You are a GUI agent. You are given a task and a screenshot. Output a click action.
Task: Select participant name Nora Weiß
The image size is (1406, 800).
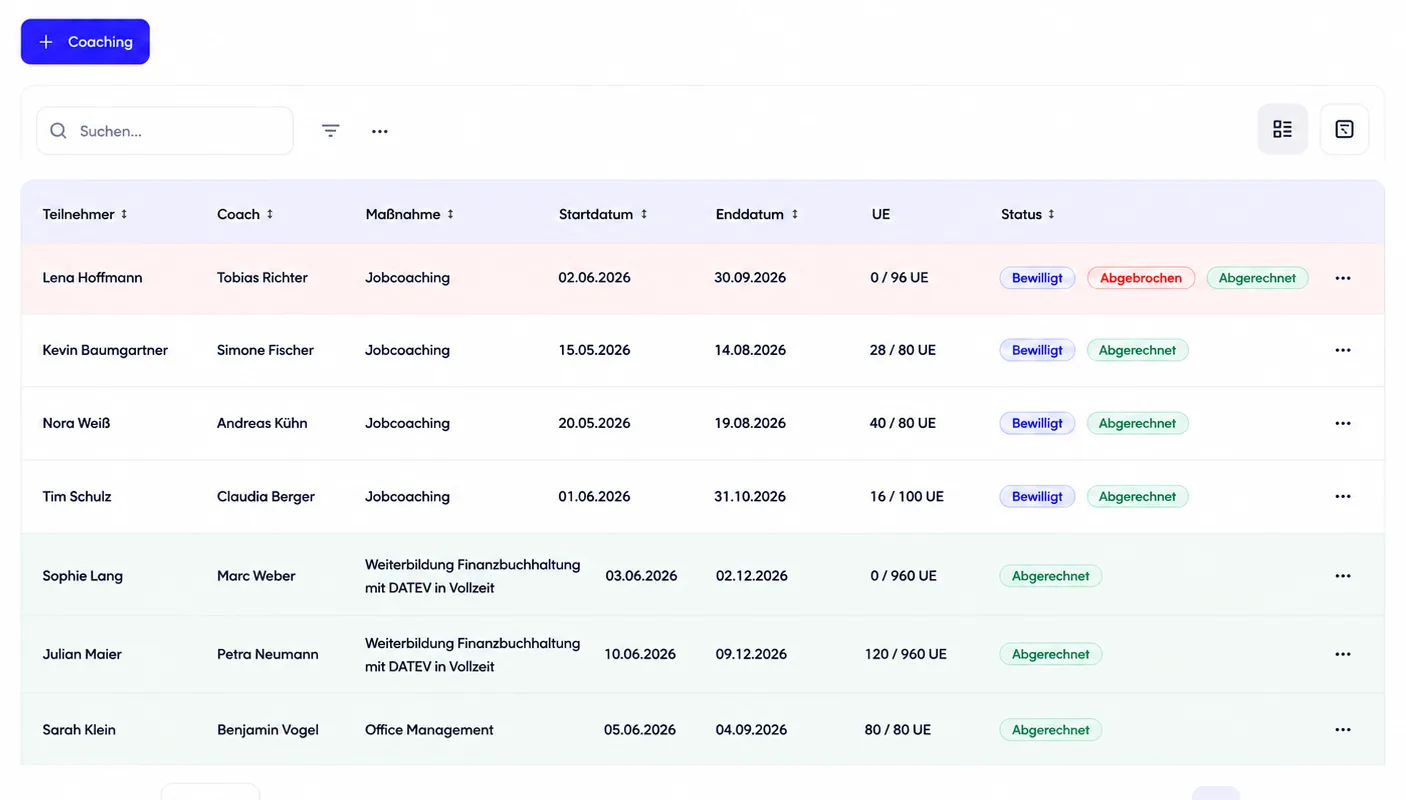(76, 423)
